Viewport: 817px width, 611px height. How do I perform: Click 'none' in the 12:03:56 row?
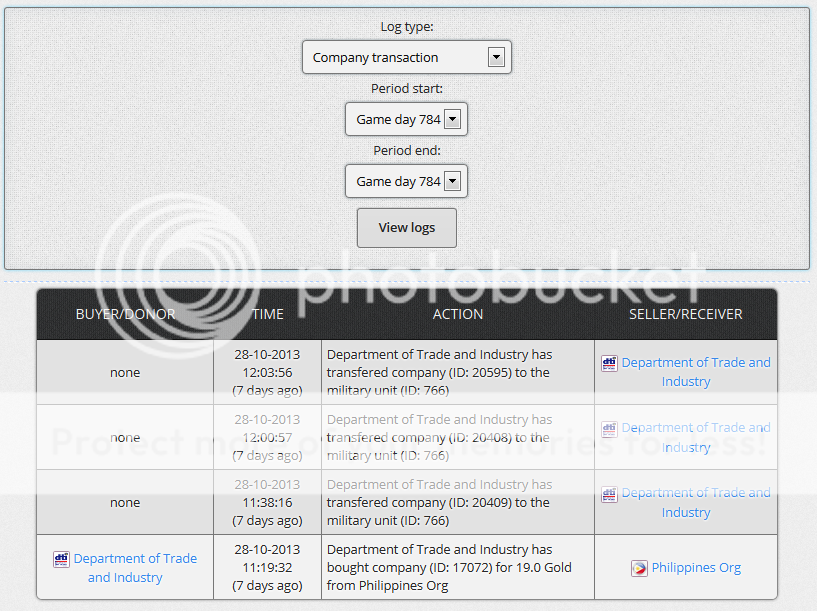coord(125,373)
